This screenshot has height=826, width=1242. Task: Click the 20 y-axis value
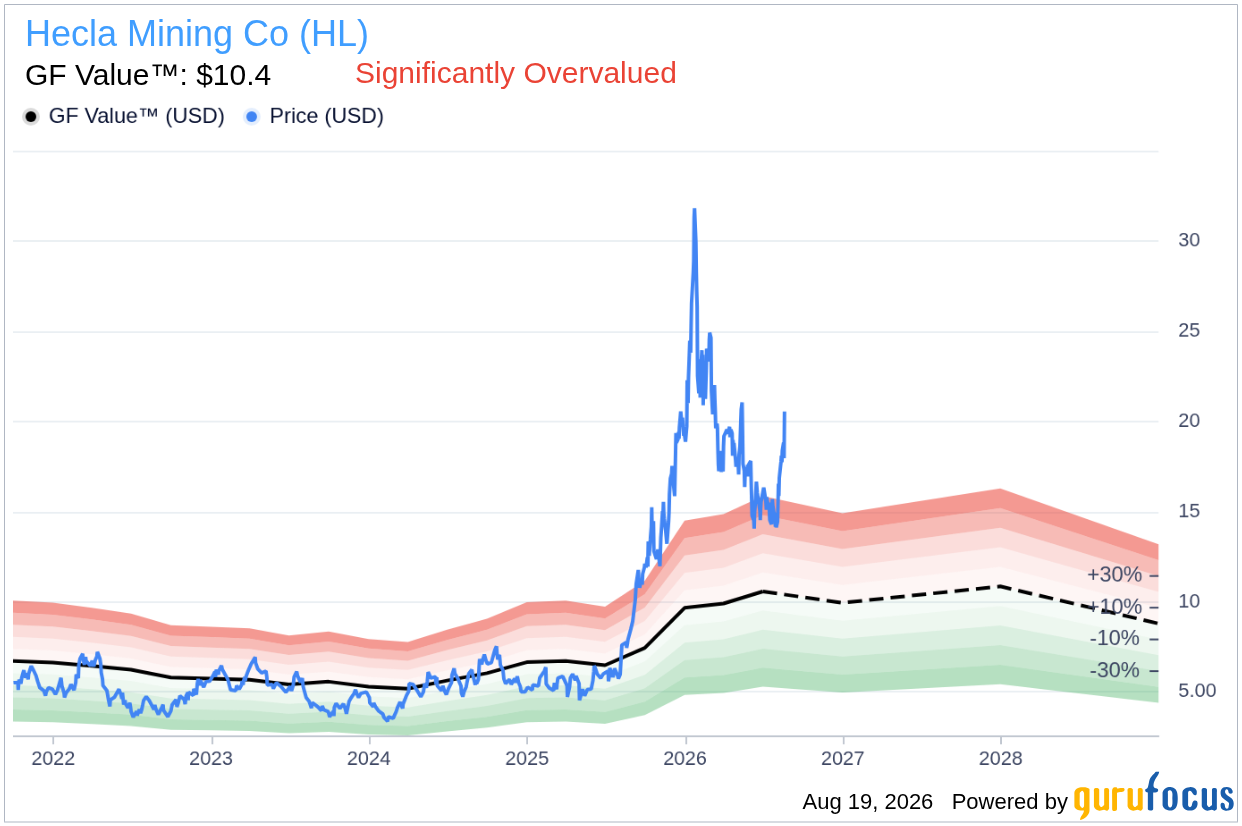point(1189,420)
